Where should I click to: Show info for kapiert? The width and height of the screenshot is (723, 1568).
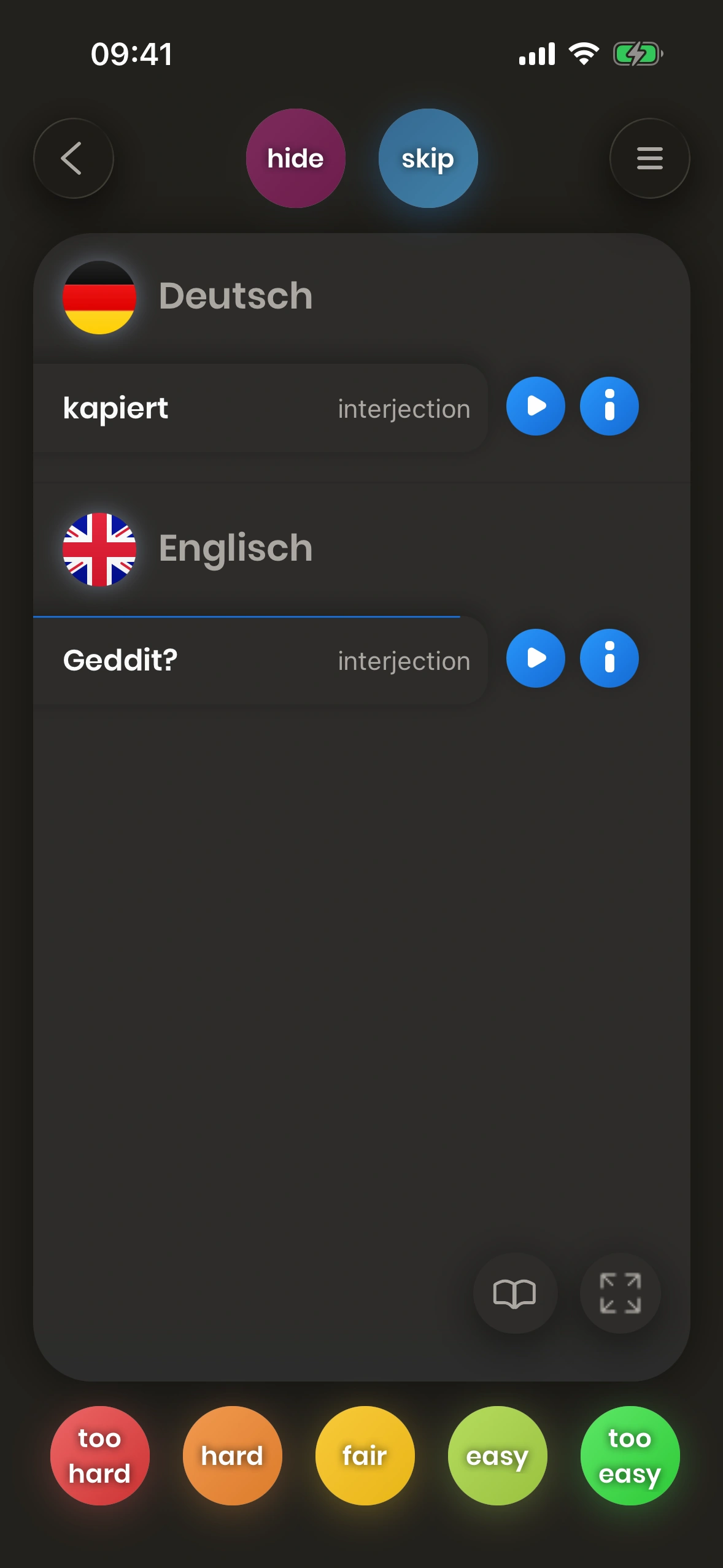tap(609, 406)
